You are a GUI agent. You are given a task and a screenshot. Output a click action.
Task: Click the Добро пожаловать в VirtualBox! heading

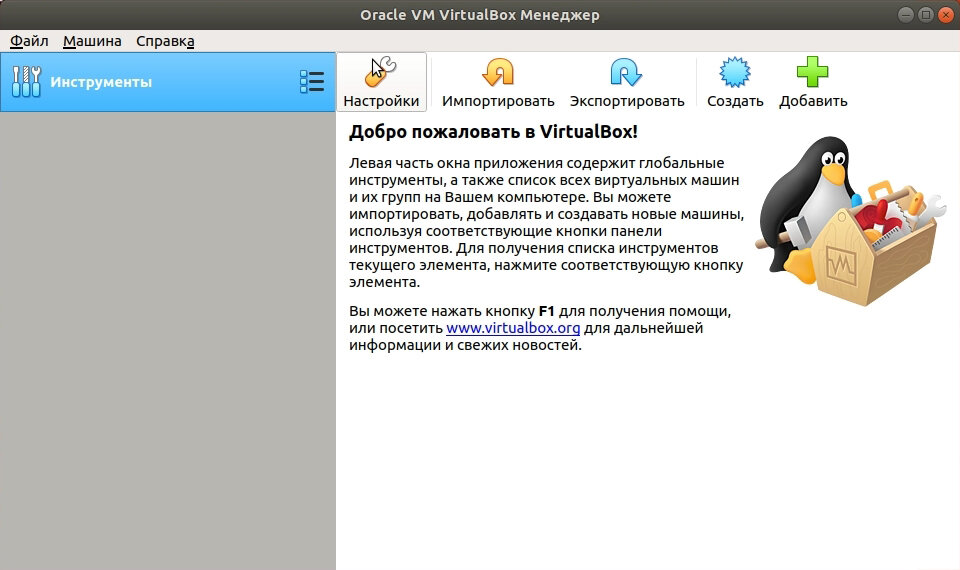[493, 132]
